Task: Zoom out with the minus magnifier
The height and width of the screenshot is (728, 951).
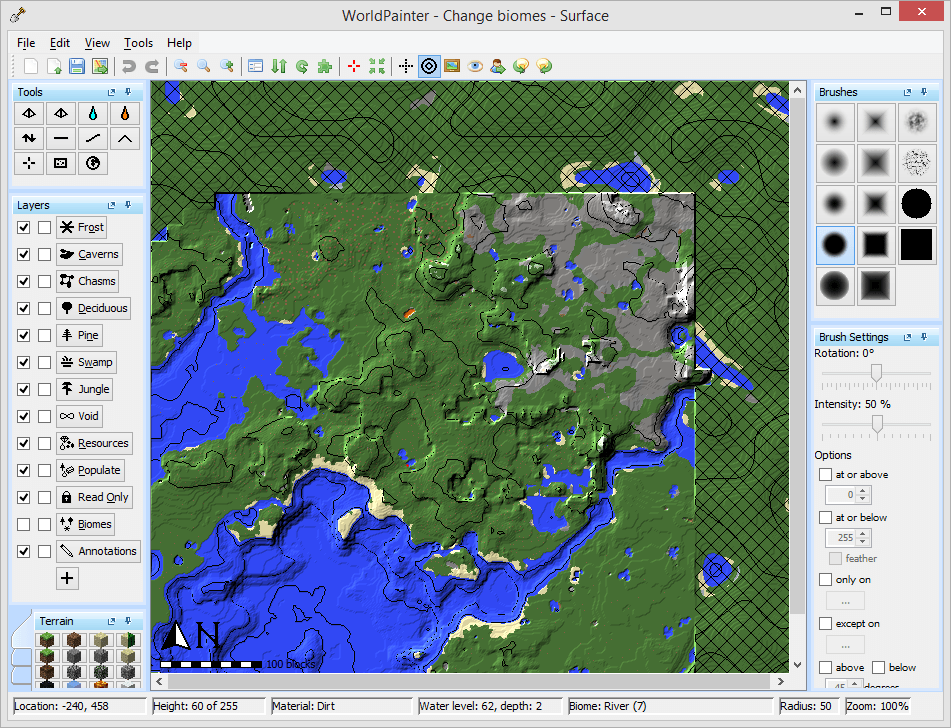Action: (x=181, y=66)
